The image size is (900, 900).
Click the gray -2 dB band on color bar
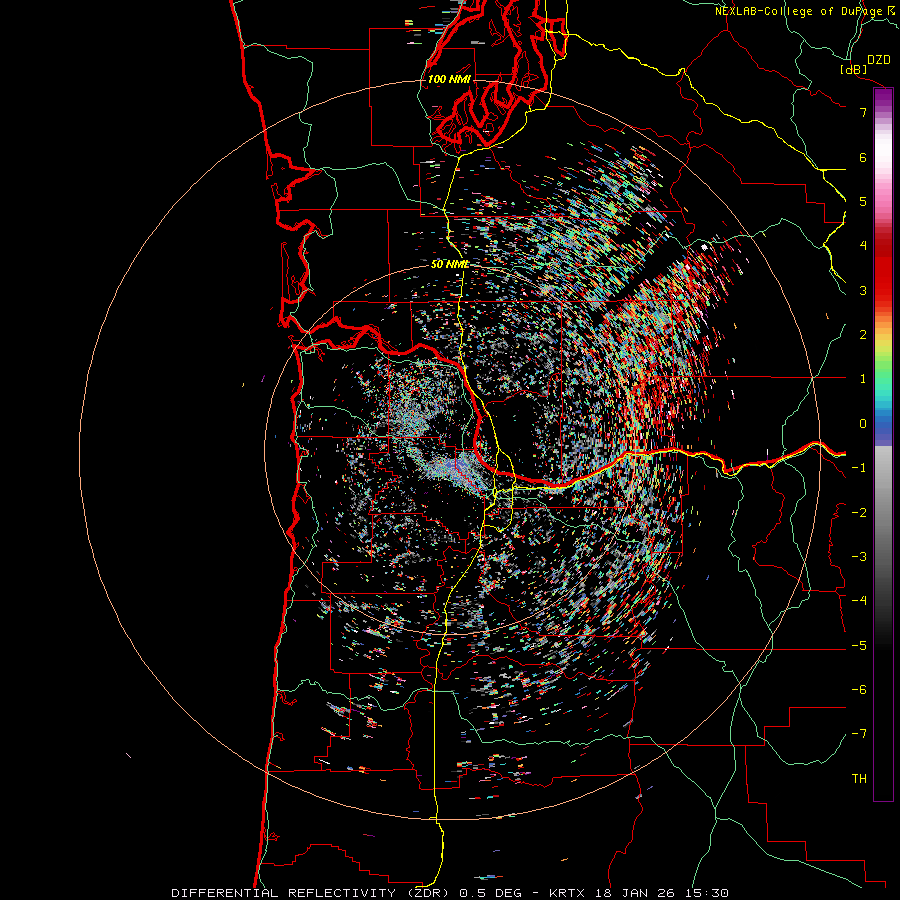coord(883,513)
